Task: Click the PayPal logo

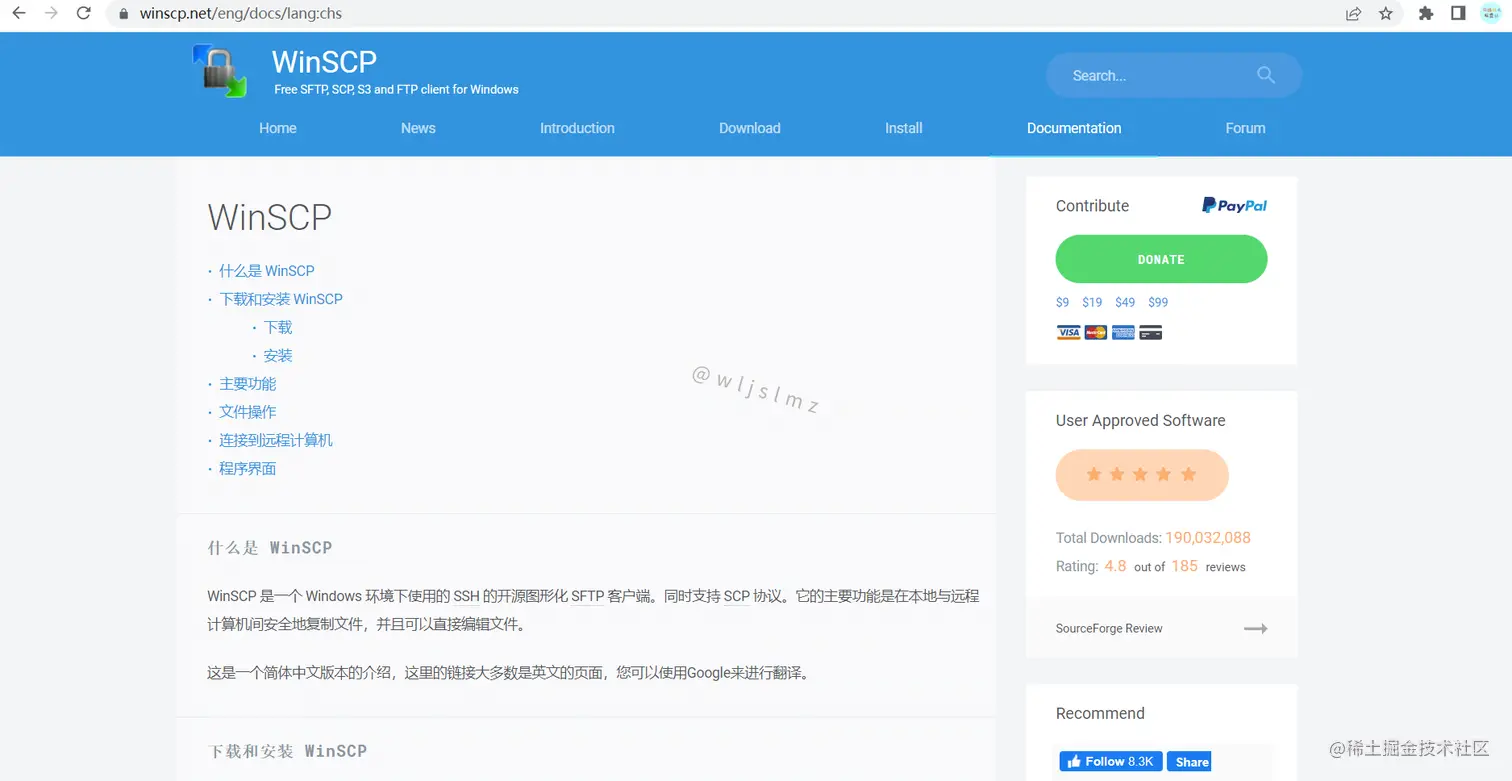Action: pos(1233,205)
